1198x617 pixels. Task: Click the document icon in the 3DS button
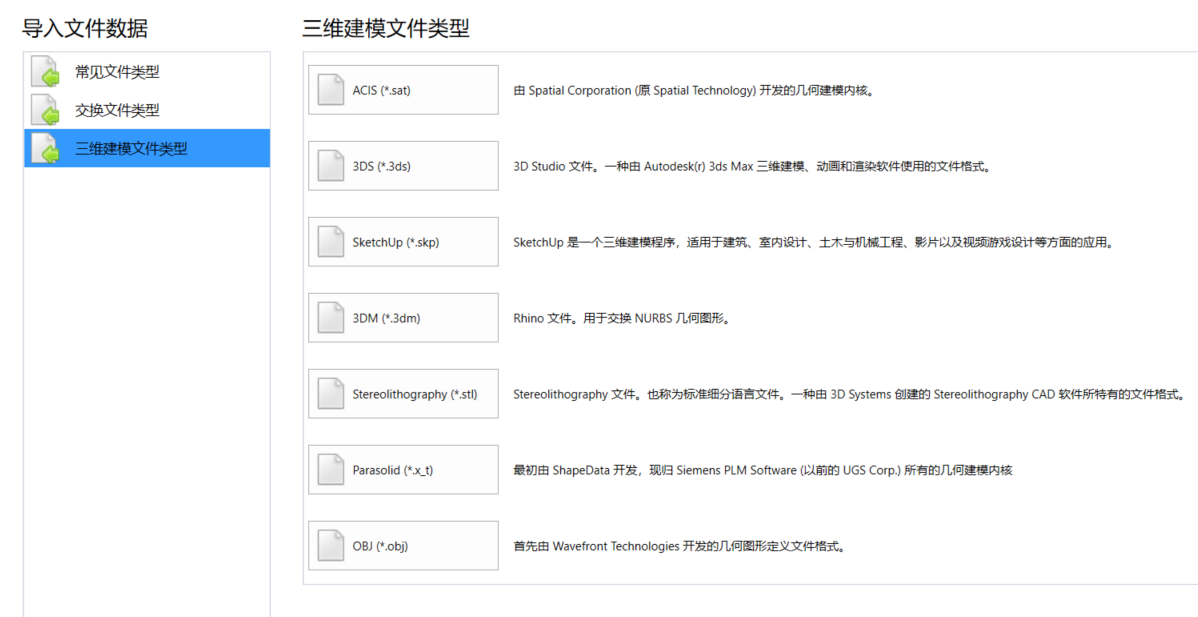pyautogui.click(x=330, y=166)
